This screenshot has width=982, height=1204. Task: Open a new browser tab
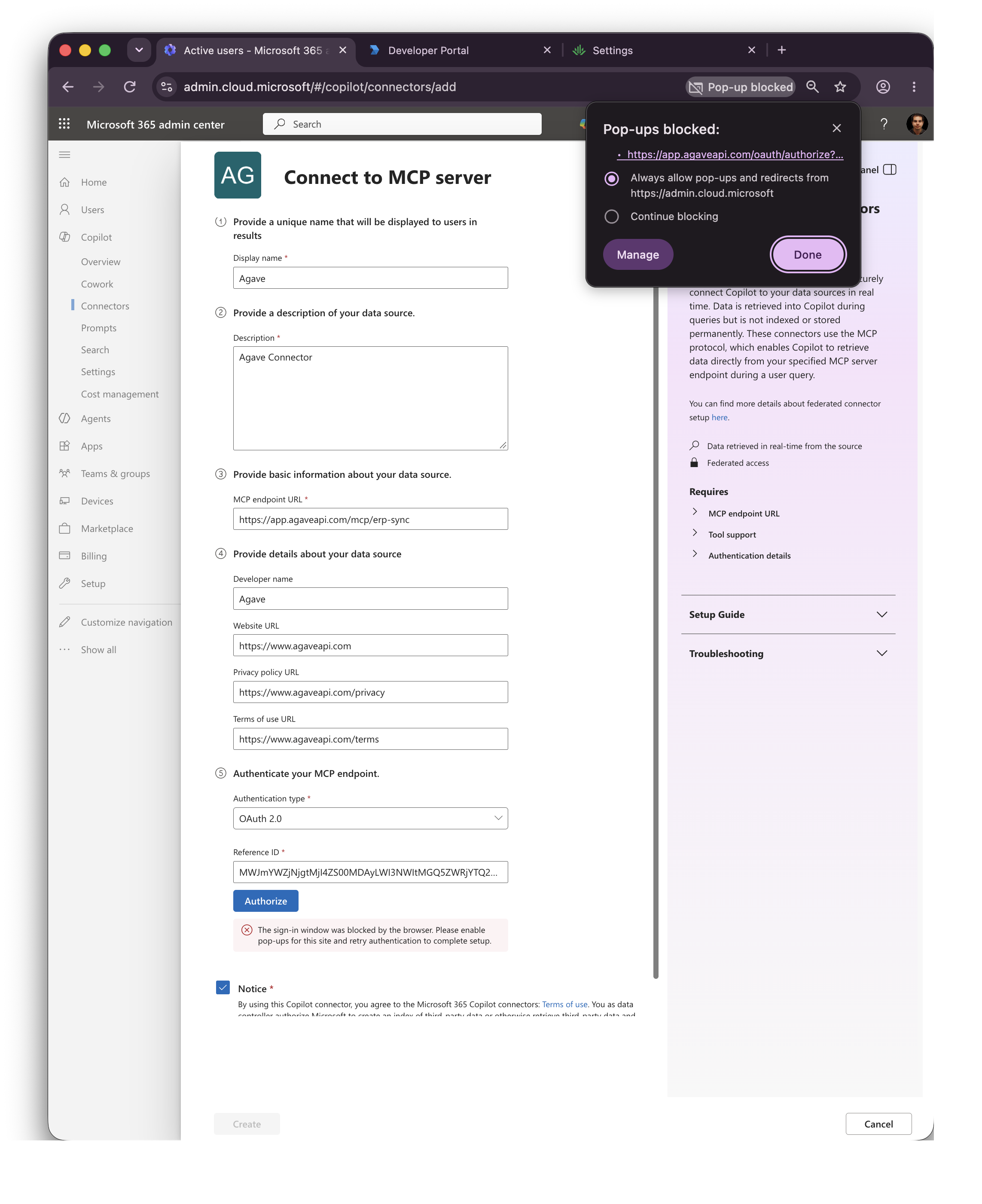781,50
